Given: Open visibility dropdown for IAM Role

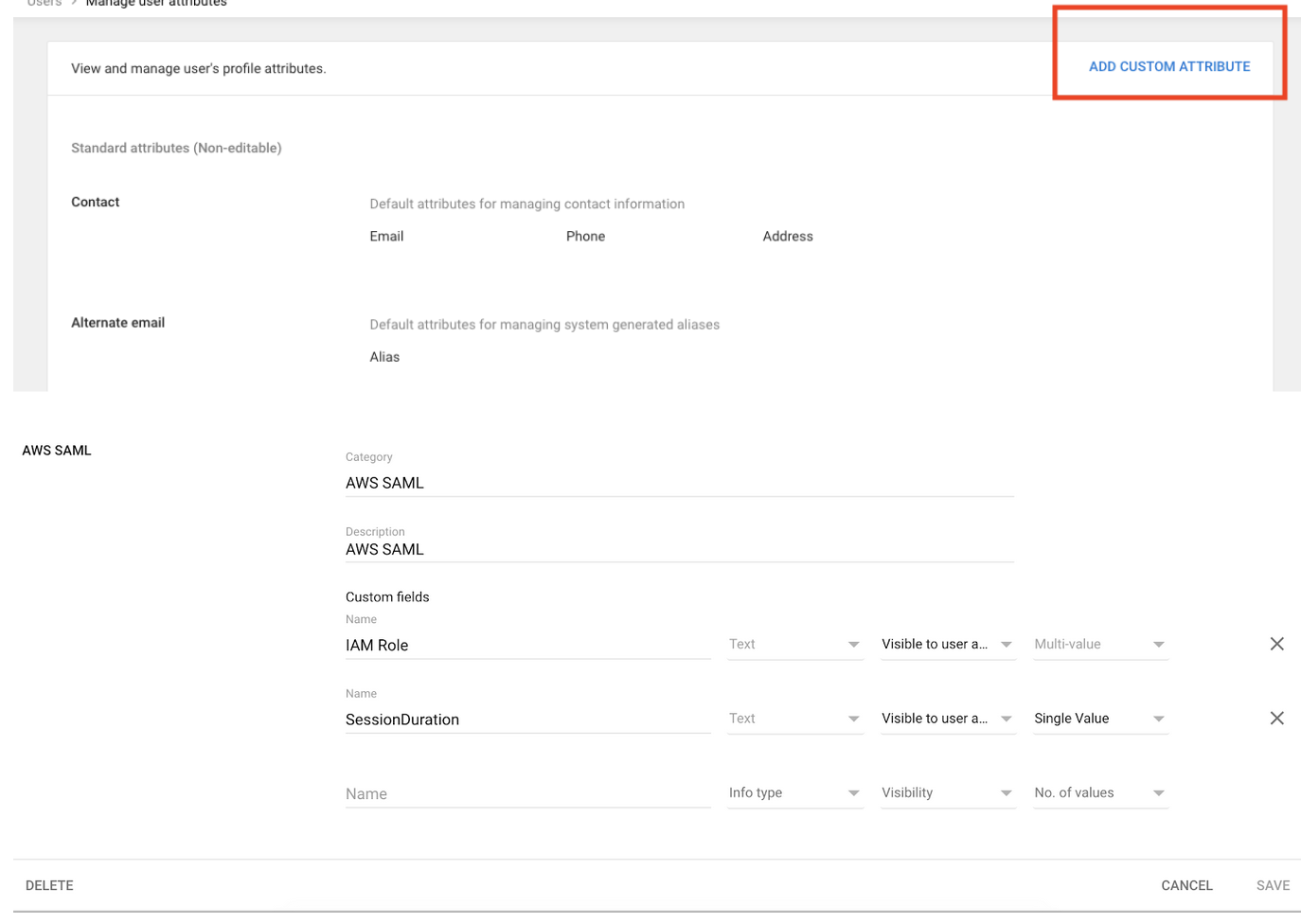Looking at the screenshot, I should 948,645.
